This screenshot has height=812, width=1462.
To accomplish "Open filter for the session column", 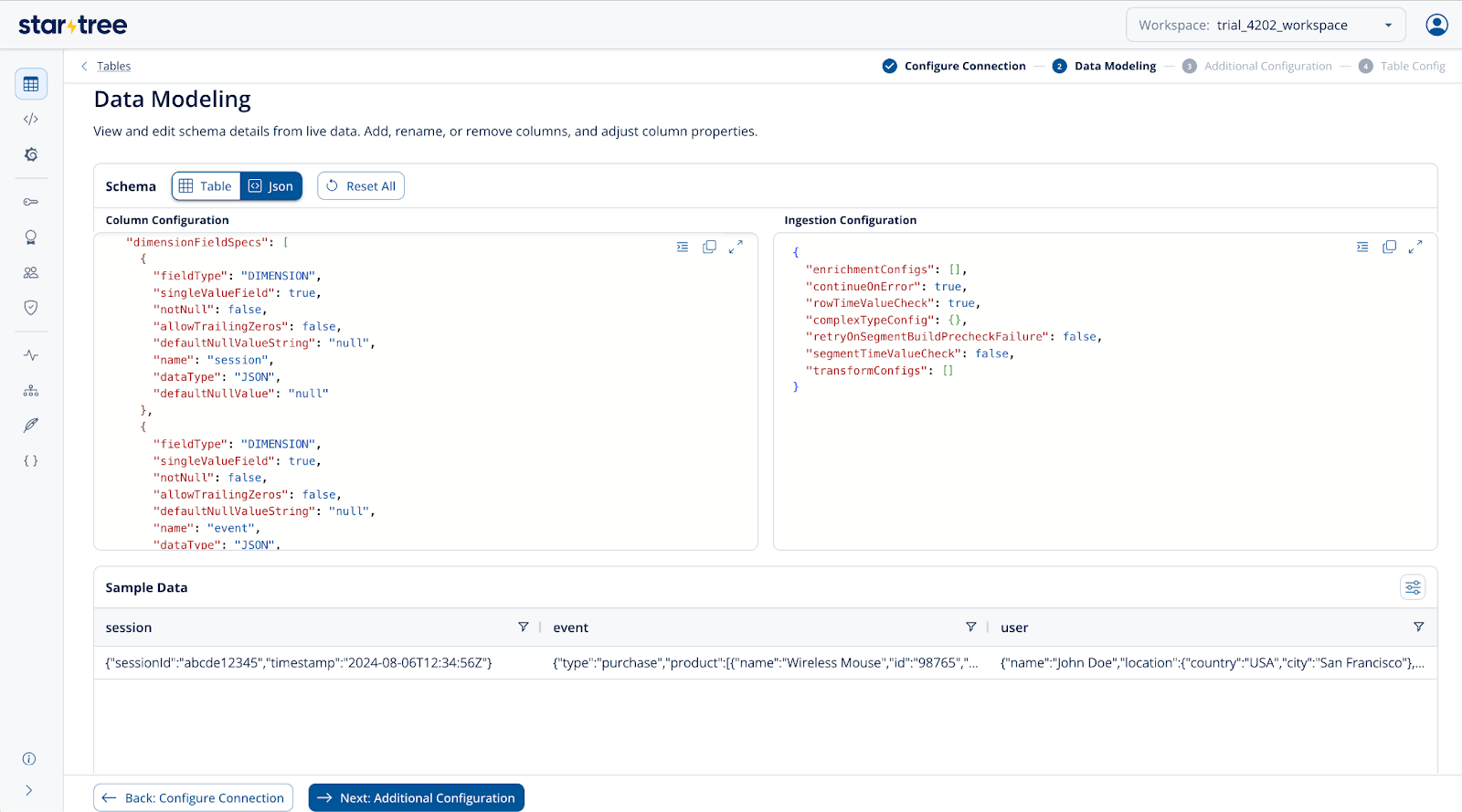I will click(524, 627).
